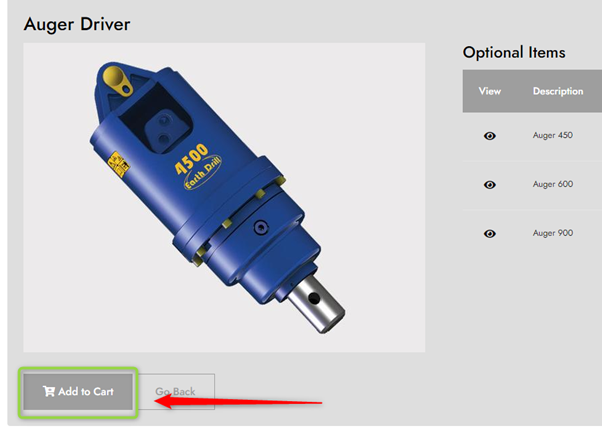602x428 pixels.
Task: Click the steel output shaft in the image
Action: click(x=316, y=304)
